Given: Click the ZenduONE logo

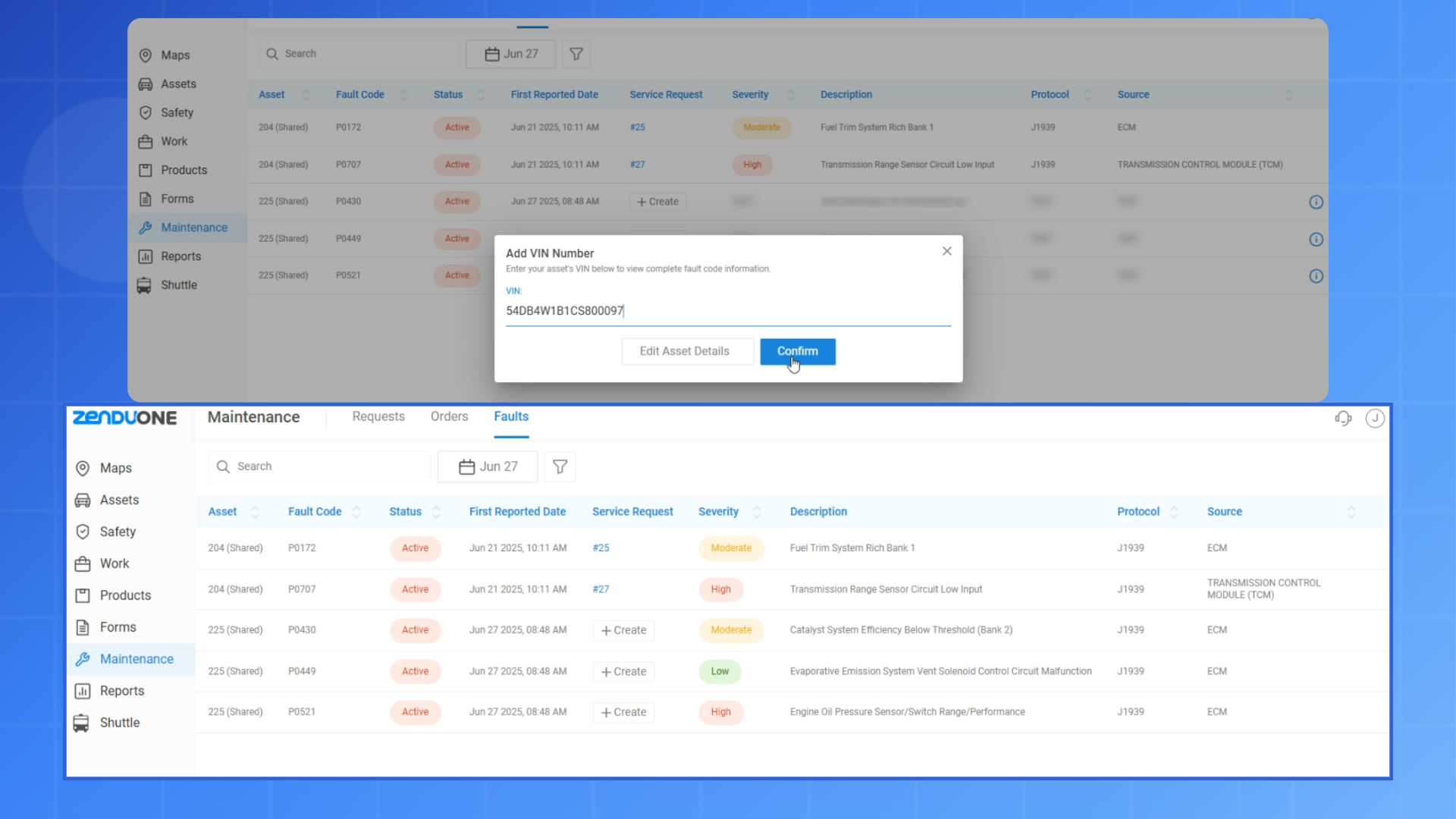Looking at the screenshot, I should tap(124, 418).
